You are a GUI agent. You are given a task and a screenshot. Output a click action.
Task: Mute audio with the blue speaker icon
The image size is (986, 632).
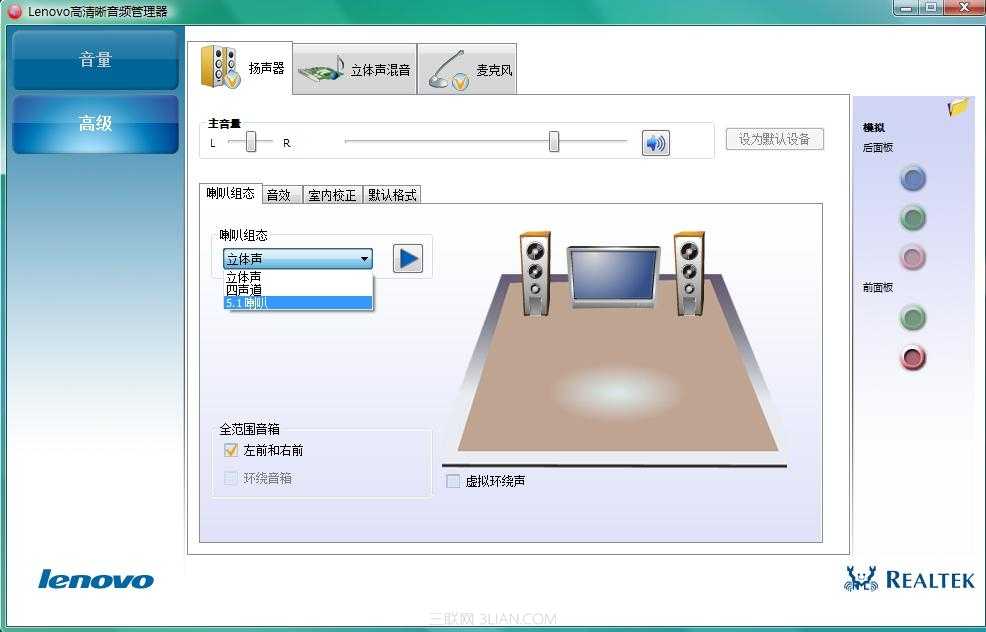click(655, 141)
